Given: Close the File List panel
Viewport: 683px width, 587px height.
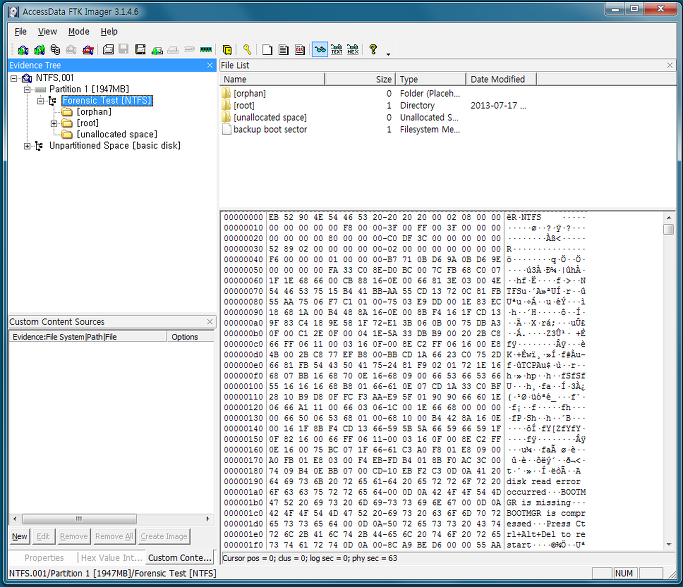Looking at the screenshot, I should point(670,65).
